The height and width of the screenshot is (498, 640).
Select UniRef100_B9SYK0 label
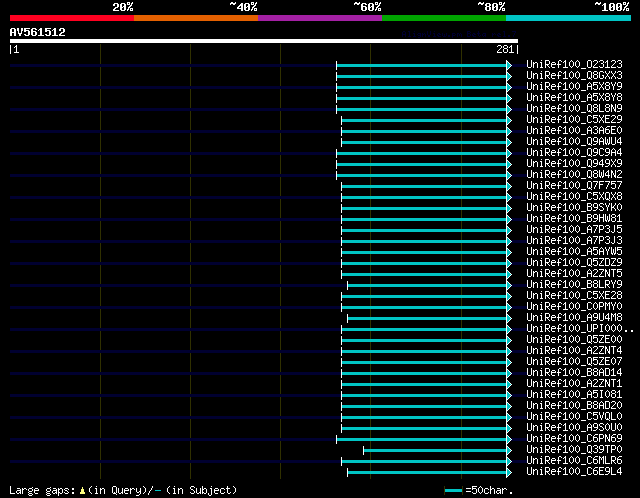(x=574, y=208)
